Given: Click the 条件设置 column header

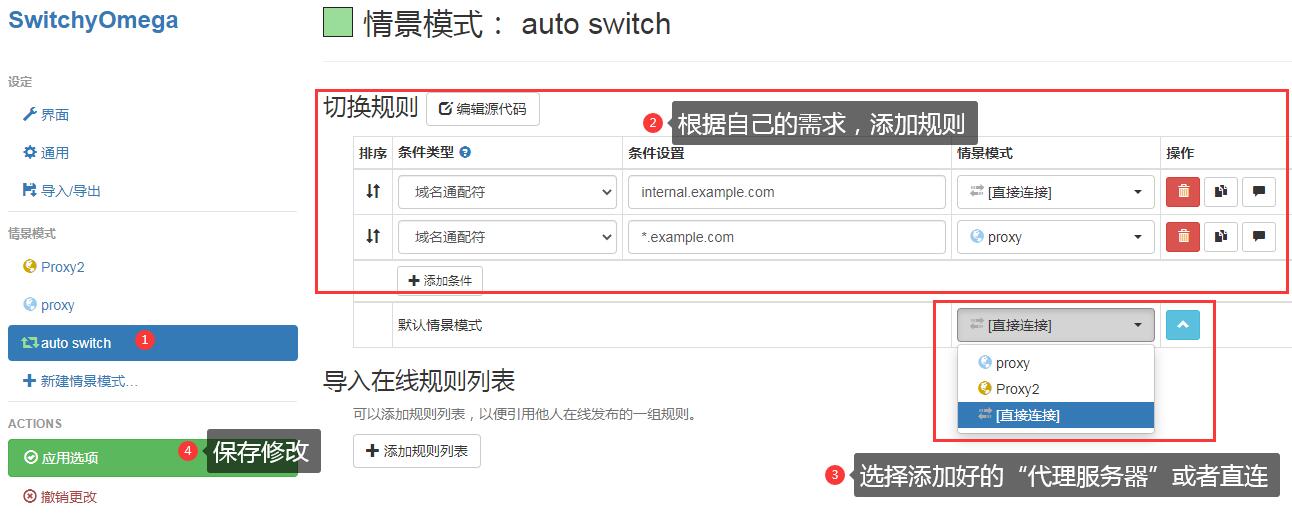Looking at the screenshot, I should coord(656,153).
